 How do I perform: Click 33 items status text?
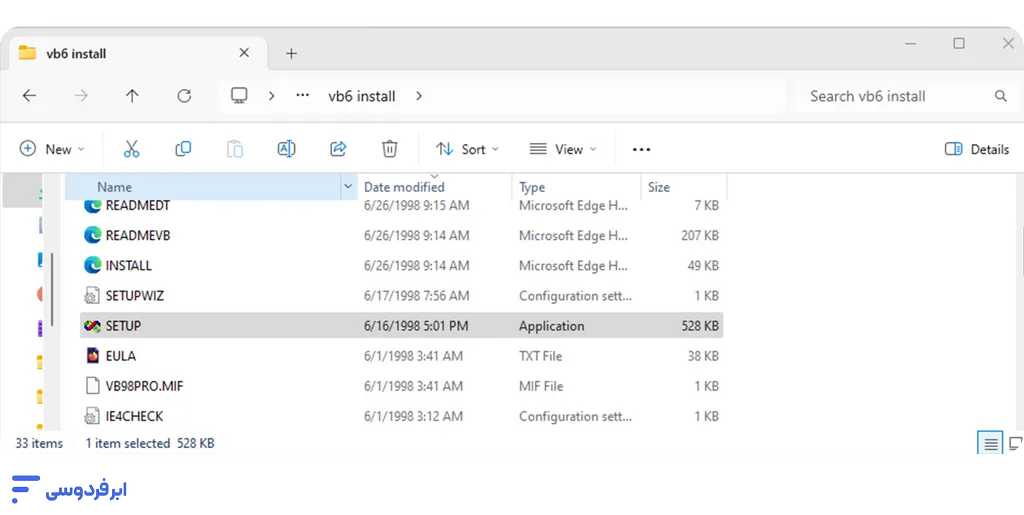(x=39, y=443)
